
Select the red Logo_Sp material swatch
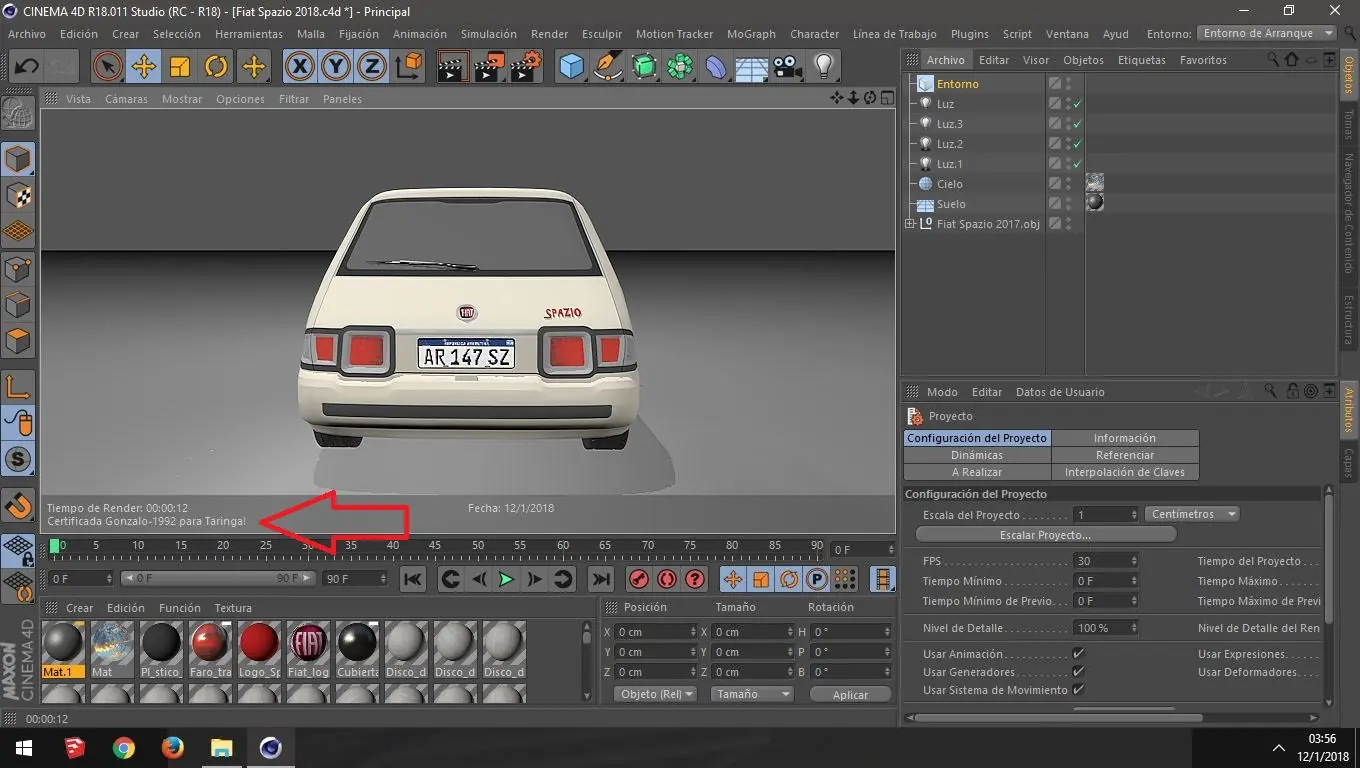[259, 644]
